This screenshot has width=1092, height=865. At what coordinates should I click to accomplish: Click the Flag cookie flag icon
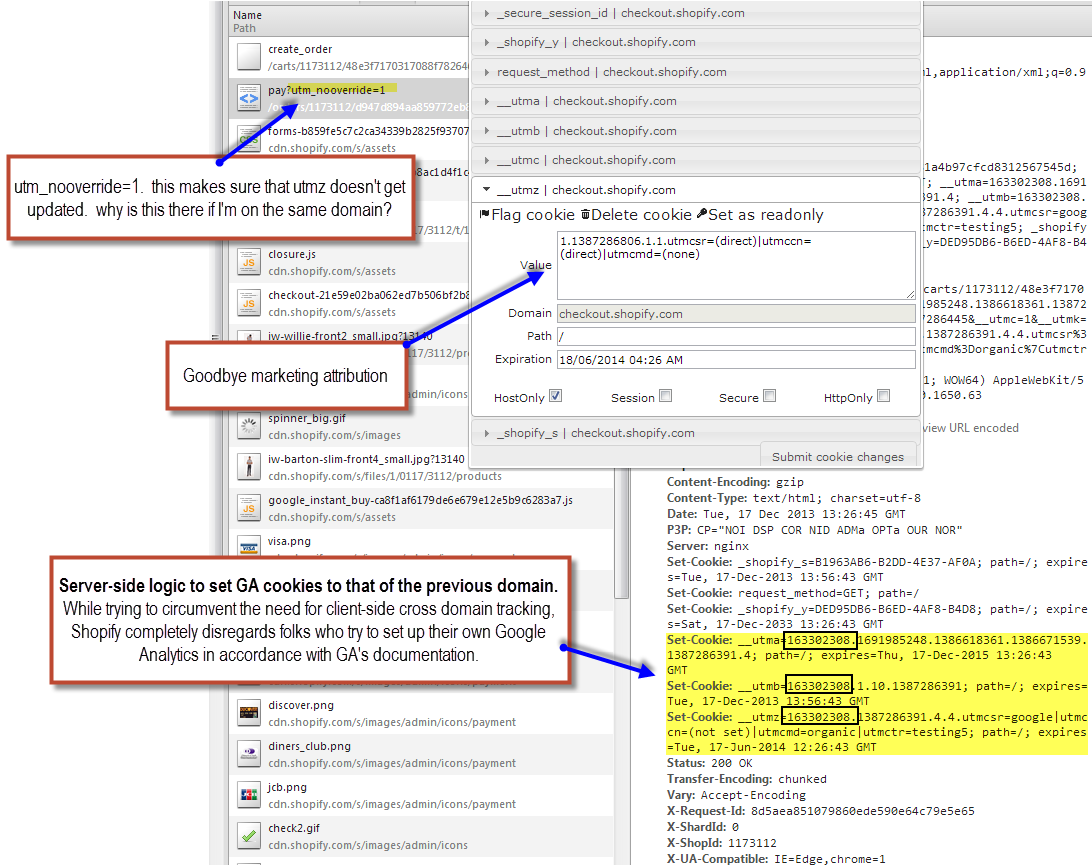click(484, 215)
